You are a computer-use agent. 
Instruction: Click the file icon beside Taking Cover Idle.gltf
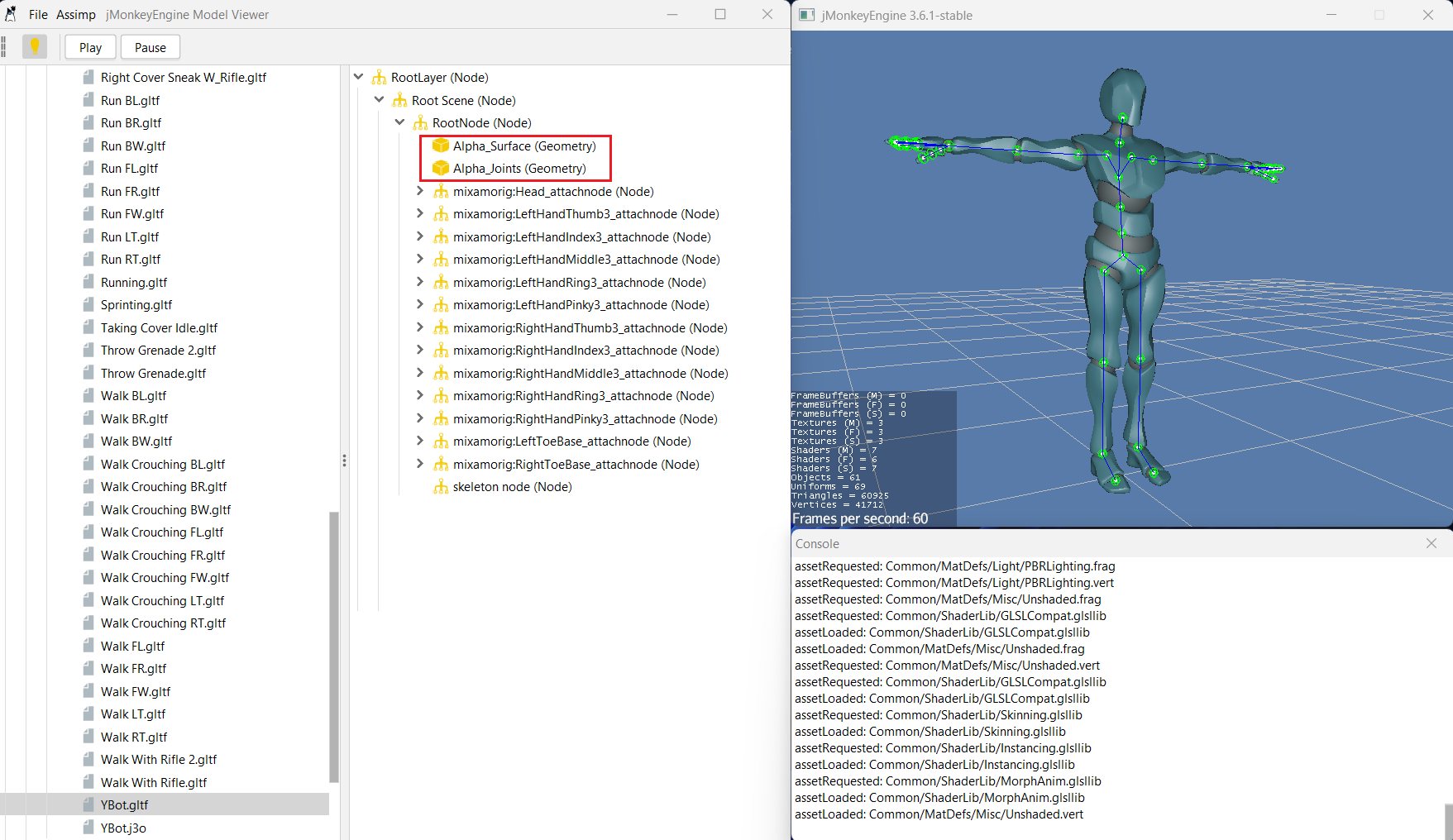pos(88,327)
